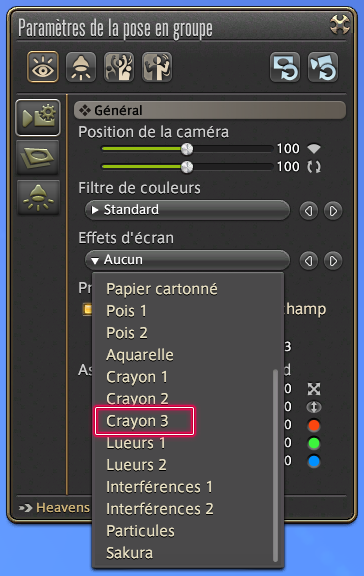Image resolution: width=364 pixels, height=576 pixels.
Task: Pick Interférences 1 from the list
Action: pos(159,487)
